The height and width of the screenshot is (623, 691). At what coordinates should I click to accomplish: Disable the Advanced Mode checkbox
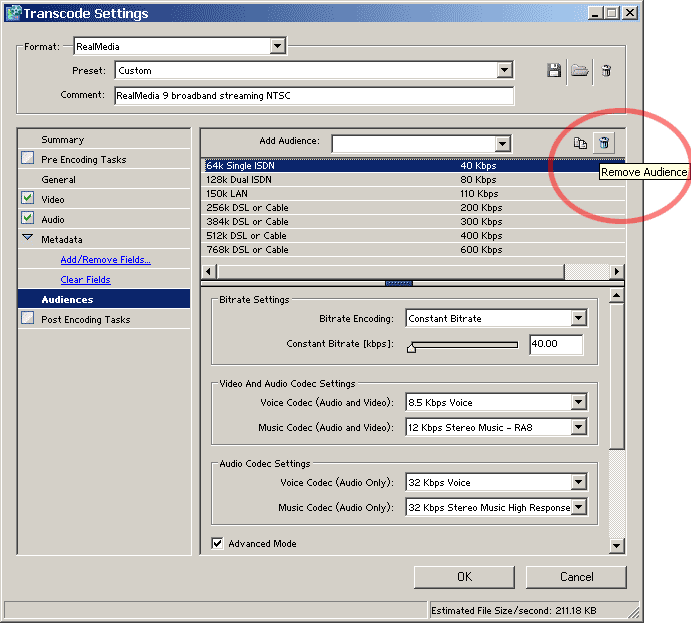(x=217, y=543)
